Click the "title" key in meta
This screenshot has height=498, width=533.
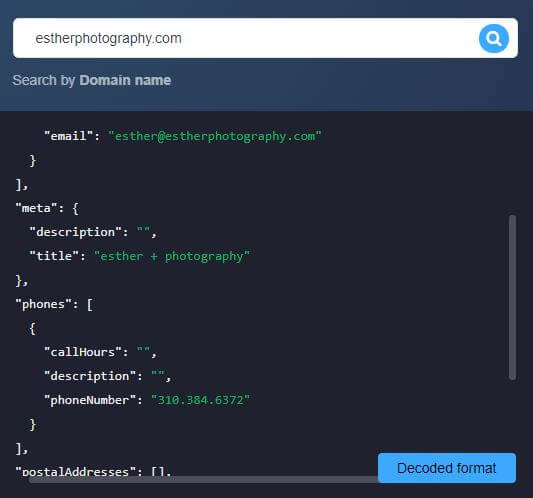pyautogui.click(x=54, y=256)
